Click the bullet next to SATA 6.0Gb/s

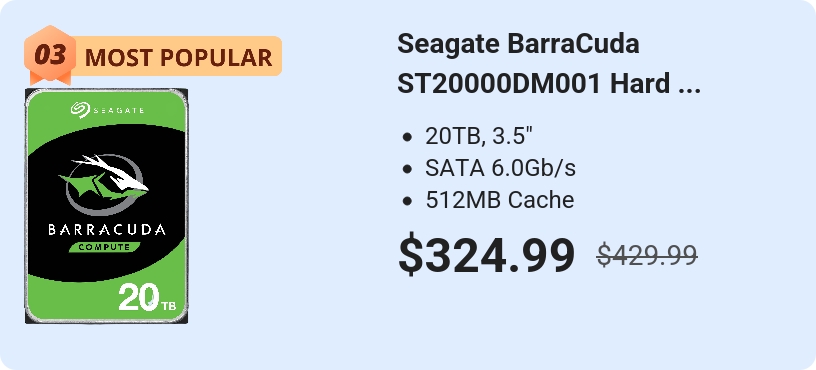[x=407, y=169]
